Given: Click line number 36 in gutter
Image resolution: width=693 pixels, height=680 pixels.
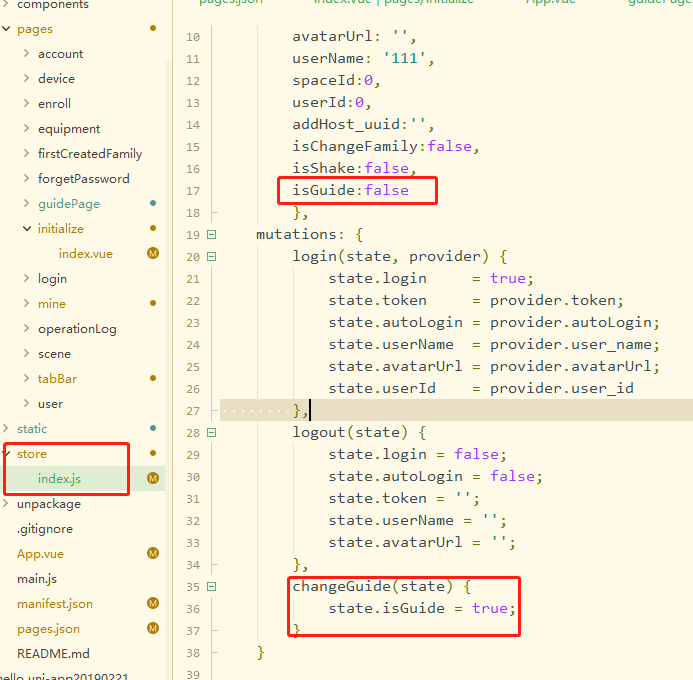Looking at the screenshot, I should (193, 609).
